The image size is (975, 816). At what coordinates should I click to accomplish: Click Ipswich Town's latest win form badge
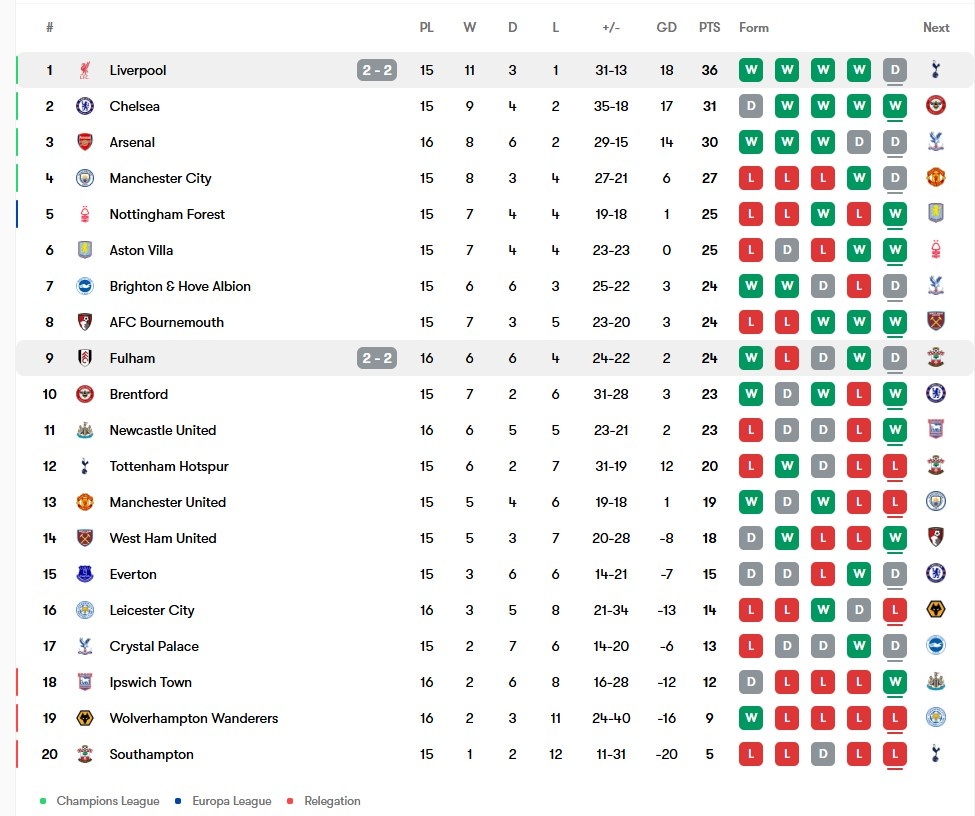895,682
